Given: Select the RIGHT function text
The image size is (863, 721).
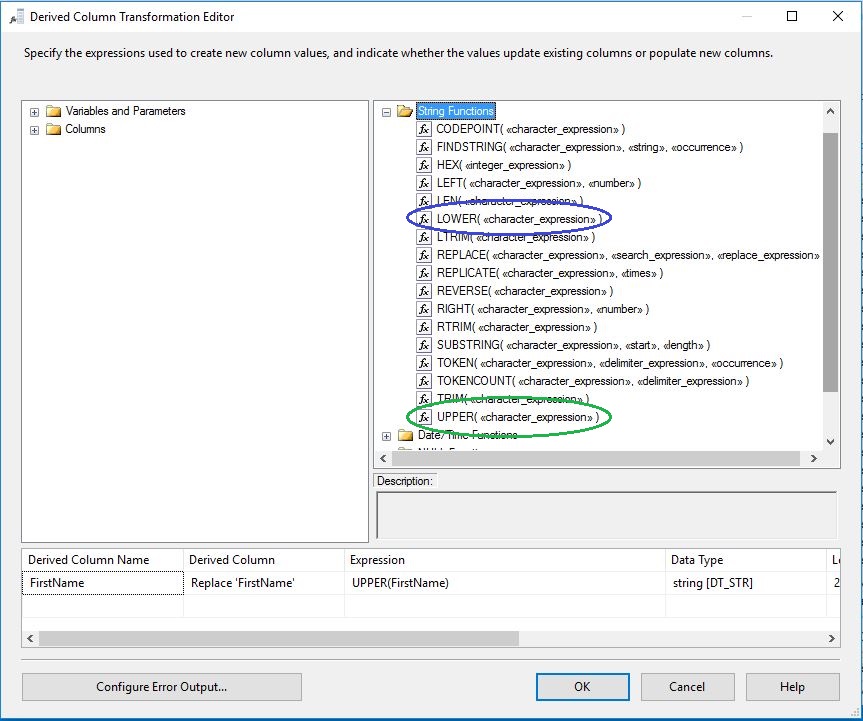Looking at the screenshot, I should (543, 309).
